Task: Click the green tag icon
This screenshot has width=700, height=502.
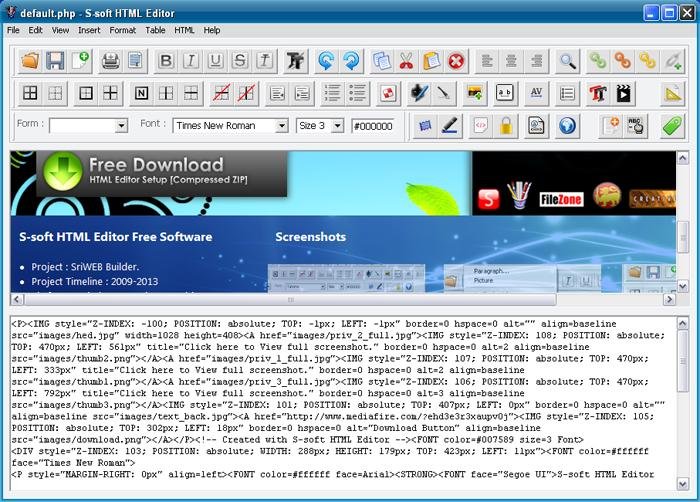Action: click(x=672, y=126)
